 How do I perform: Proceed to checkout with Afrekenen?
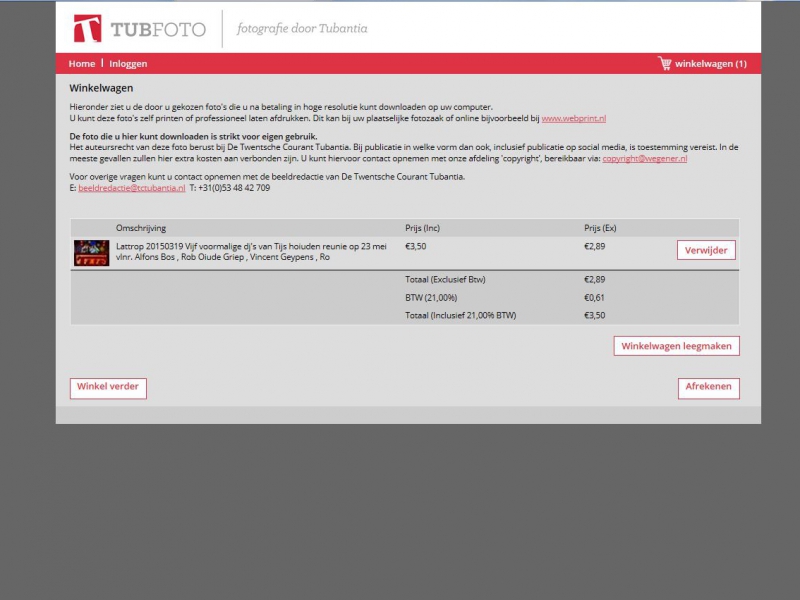click(x=708, y=388)
